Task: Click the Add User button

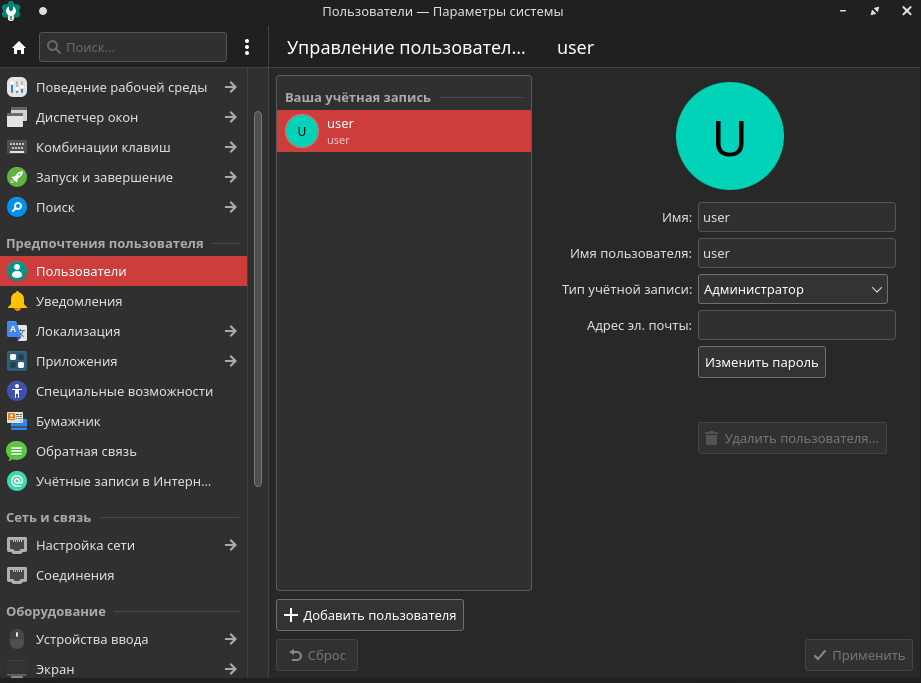Action: [370, 615]
